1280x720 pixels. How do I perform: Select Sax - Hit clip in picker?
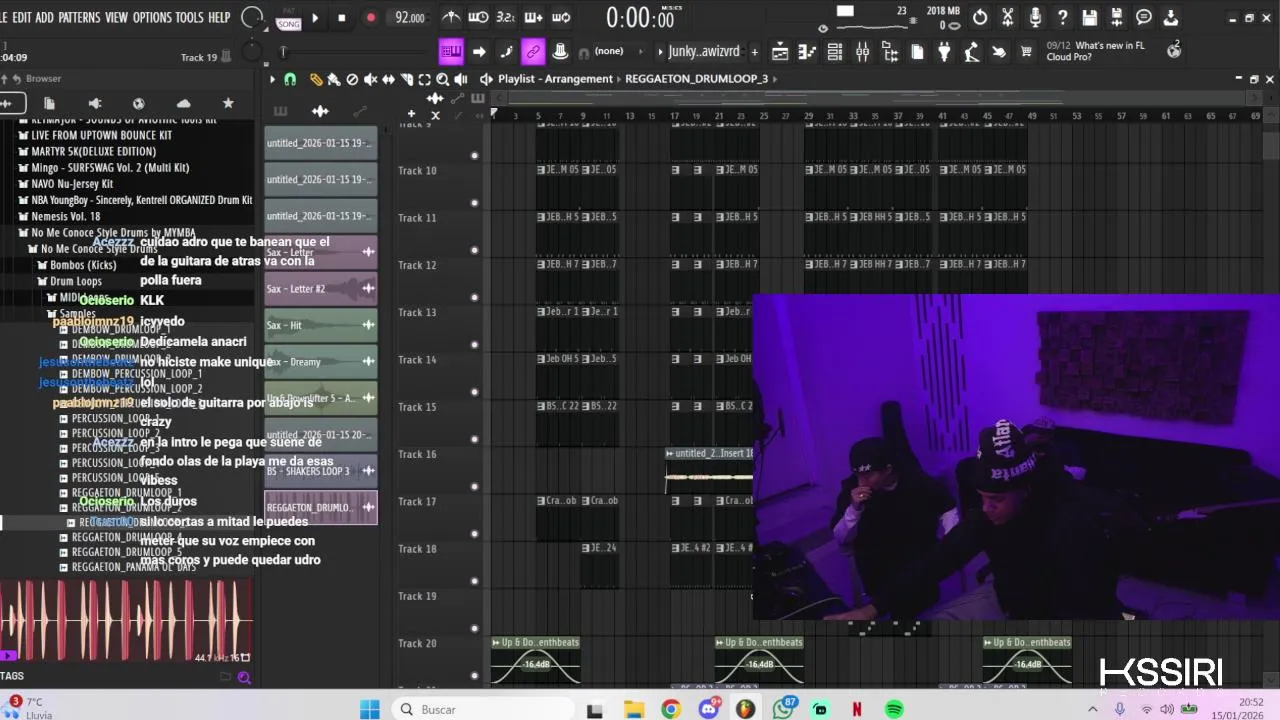(x=321, y=325)
